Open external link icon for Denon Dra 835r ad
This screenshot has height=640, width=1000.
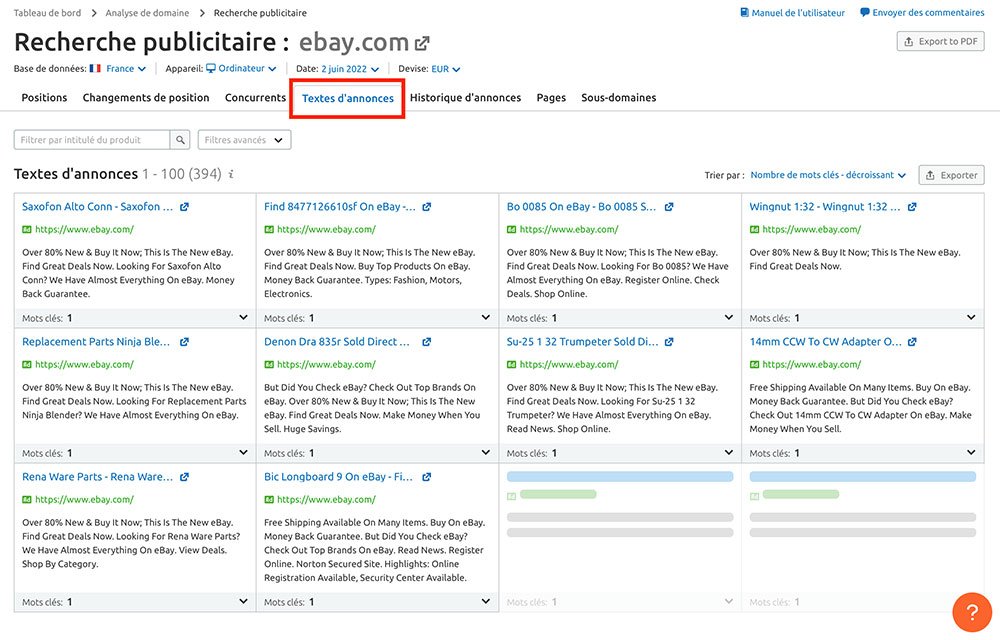point(427,342)
